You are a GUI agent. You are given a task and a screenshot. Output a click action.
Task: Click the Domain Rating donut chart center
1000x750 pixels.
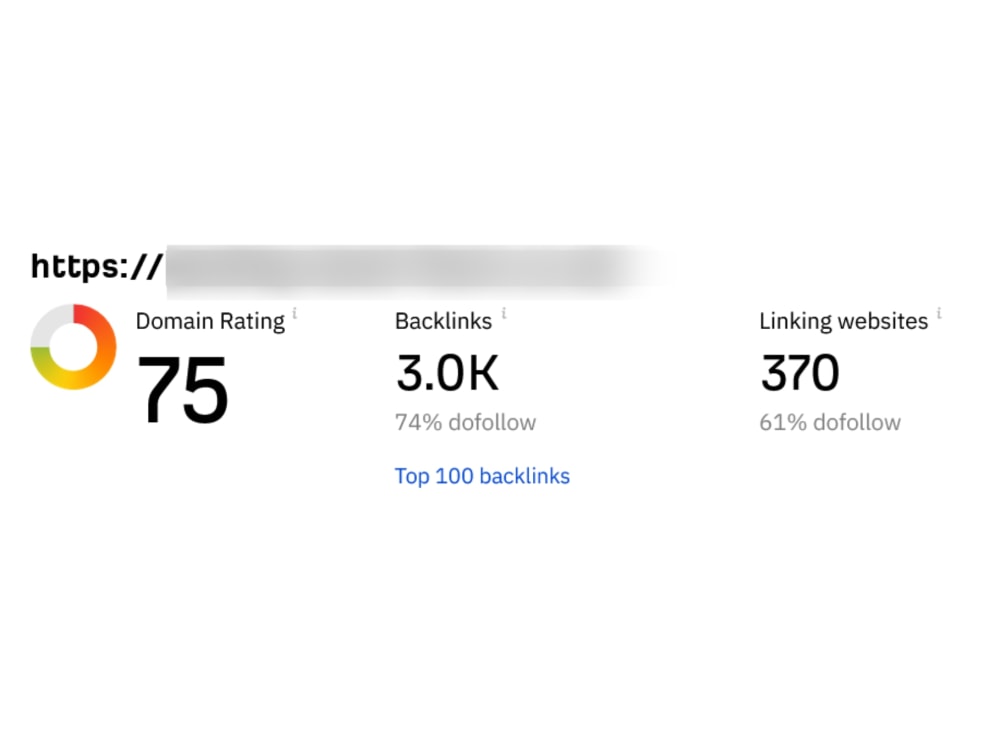(73, 347)
